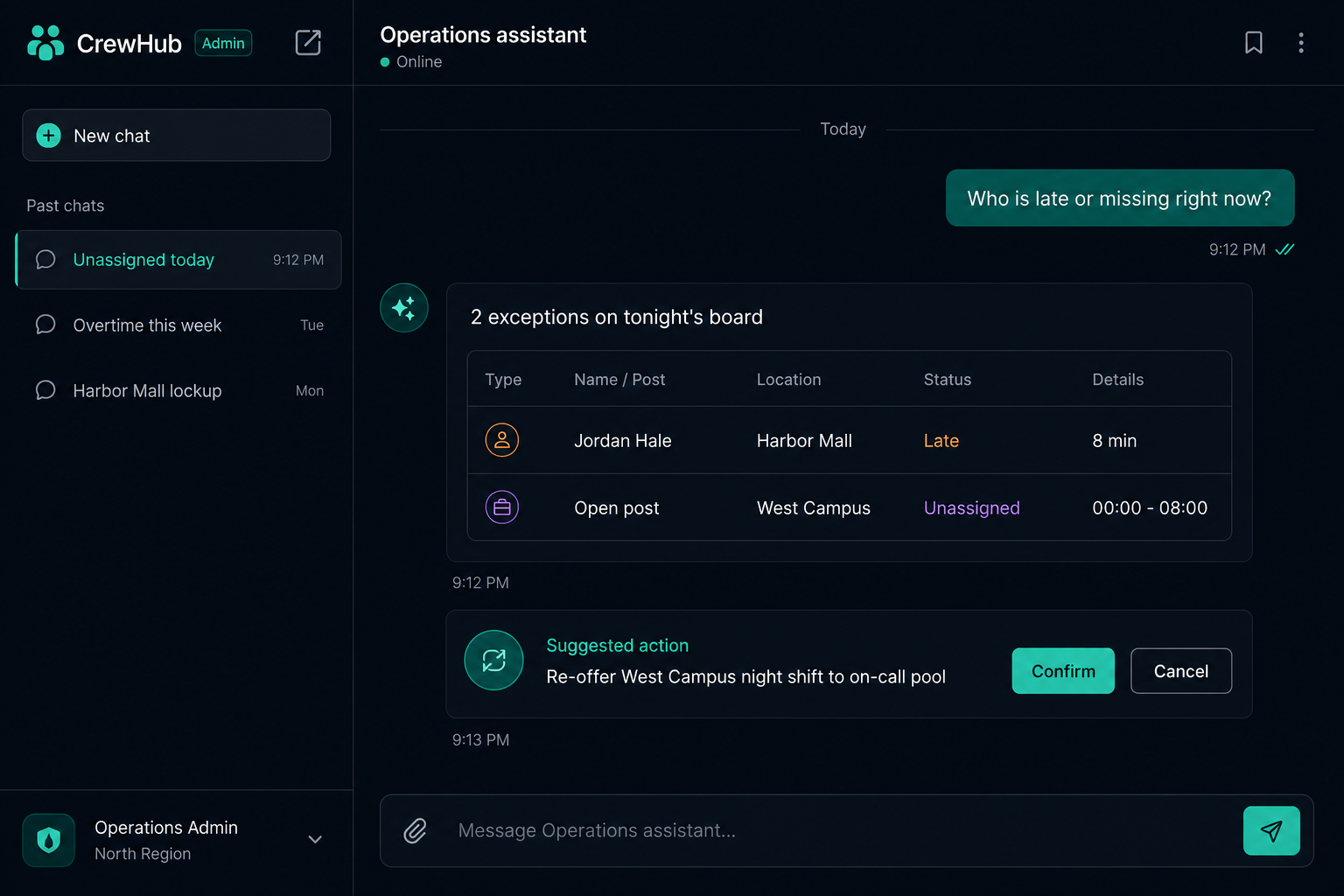
Task: Open compose new chat icon in sidebar header
Action: coord(308,43)
